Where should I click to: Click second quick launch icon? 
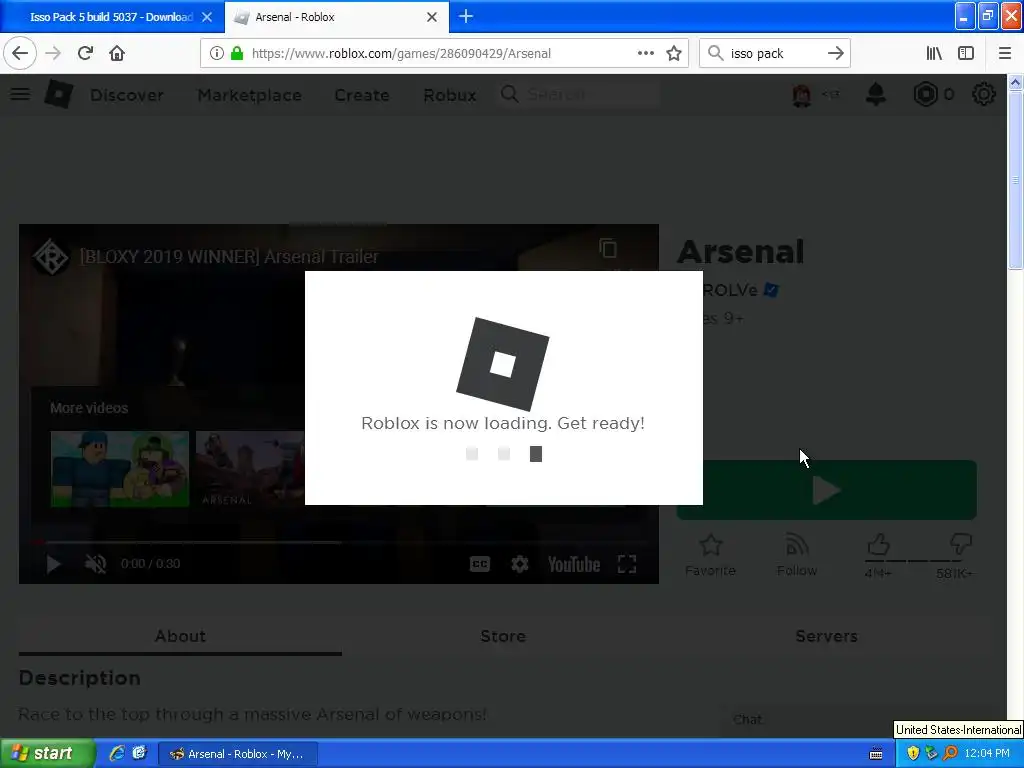139,753
